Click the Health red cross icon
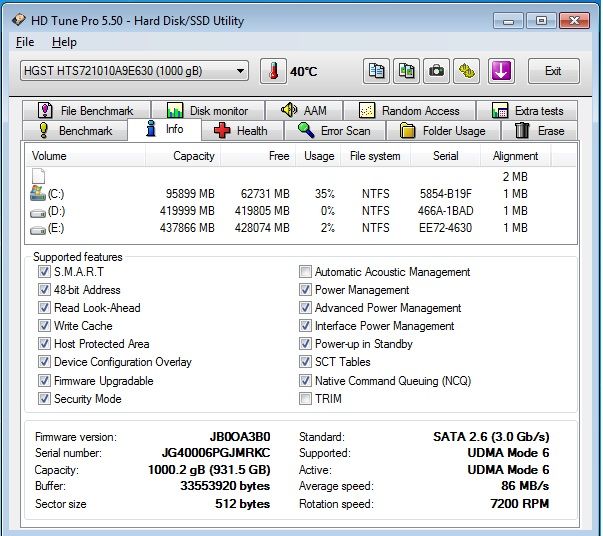Screen dimensions: 603x536 [222, 130]
